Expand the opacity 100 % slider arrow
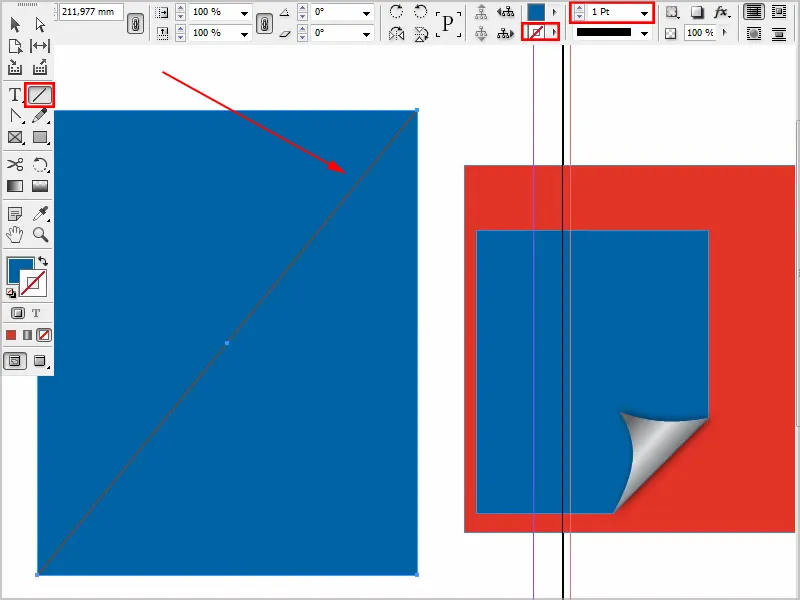Image resolution: width=800 pixels, height=600 pixels. [724, 33]
